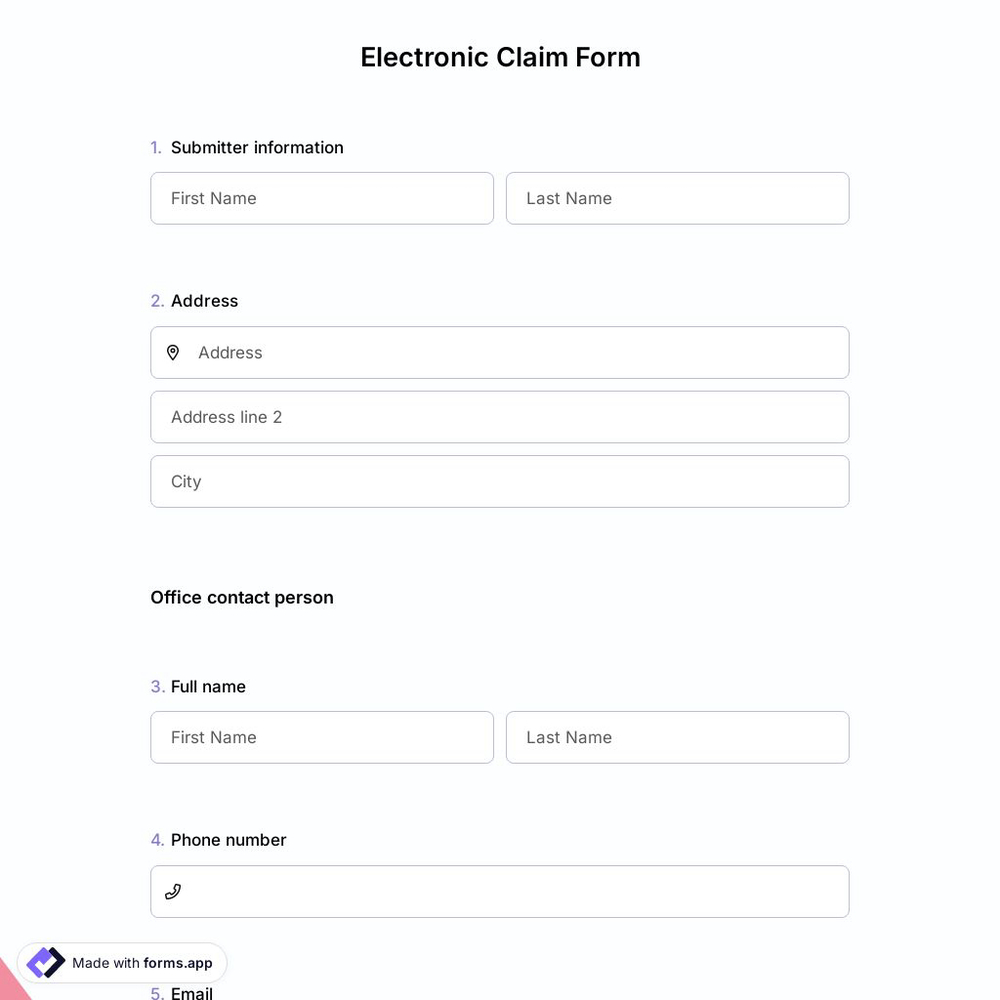Click the Office contact person heading
The height and width of the screenshot is (1000, 1000).
point(242,597)
